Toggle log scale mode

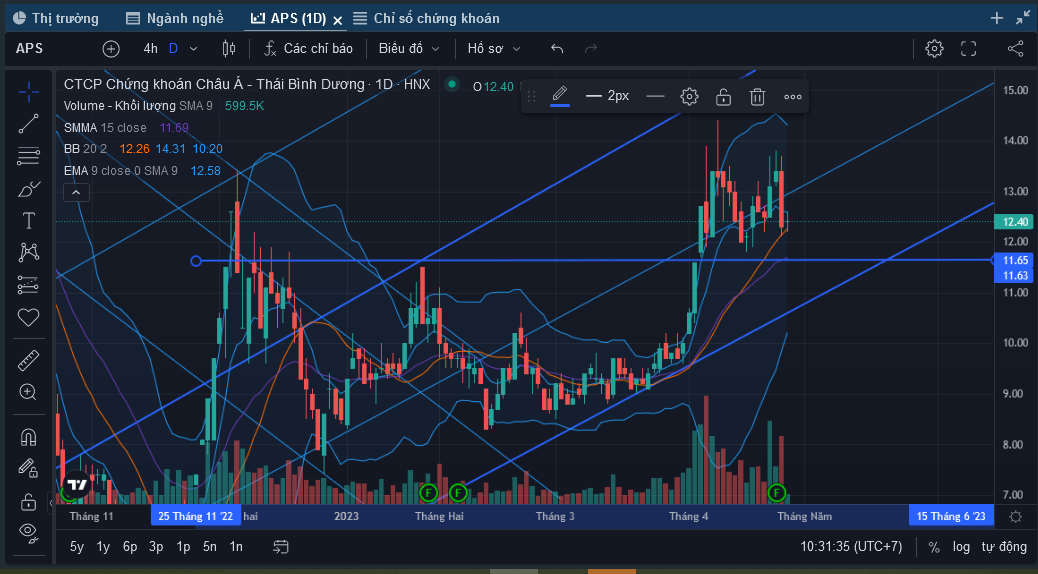click(961, 547)
